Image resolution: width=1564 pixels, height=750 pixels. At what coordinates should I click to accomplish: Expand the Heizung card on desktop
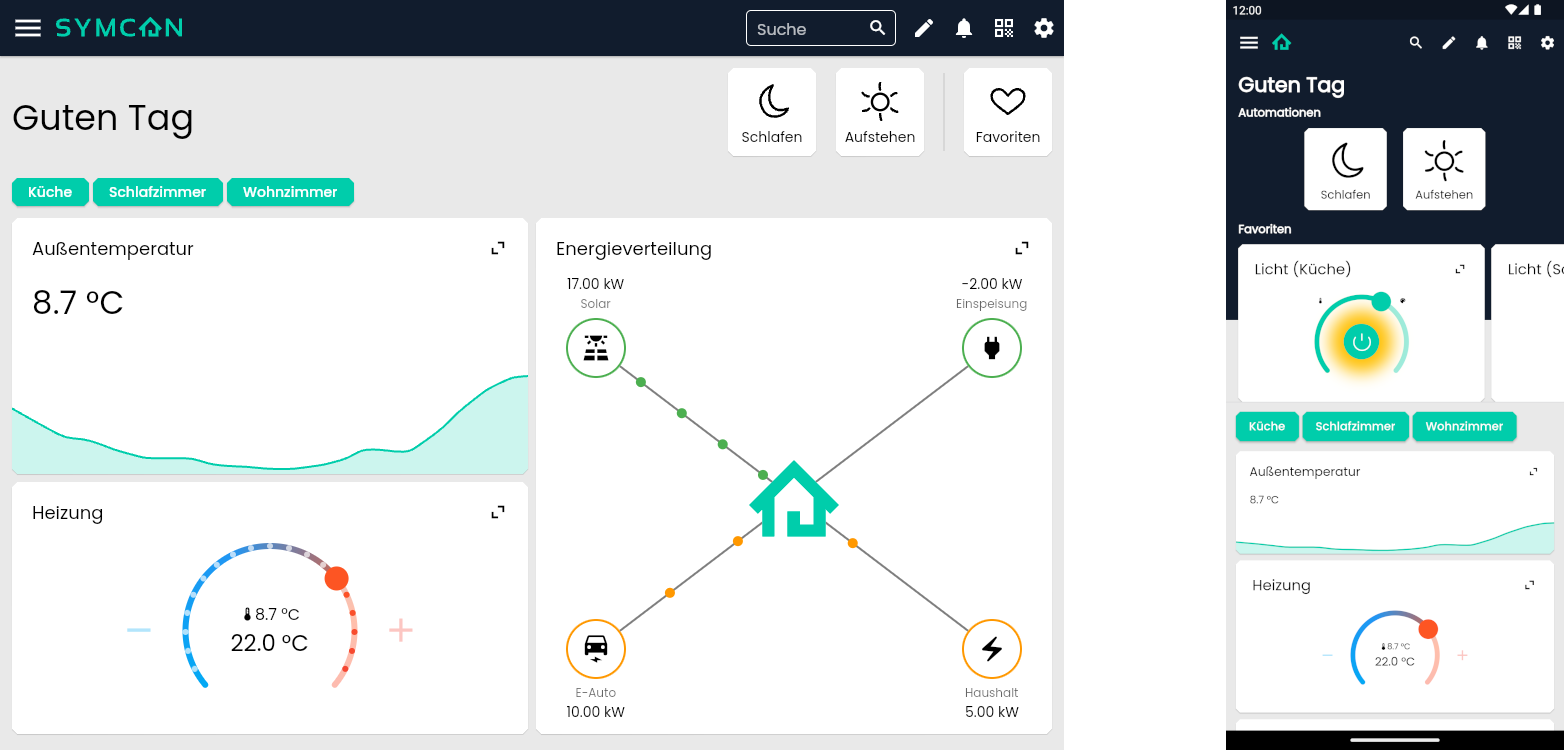[498, 512]
